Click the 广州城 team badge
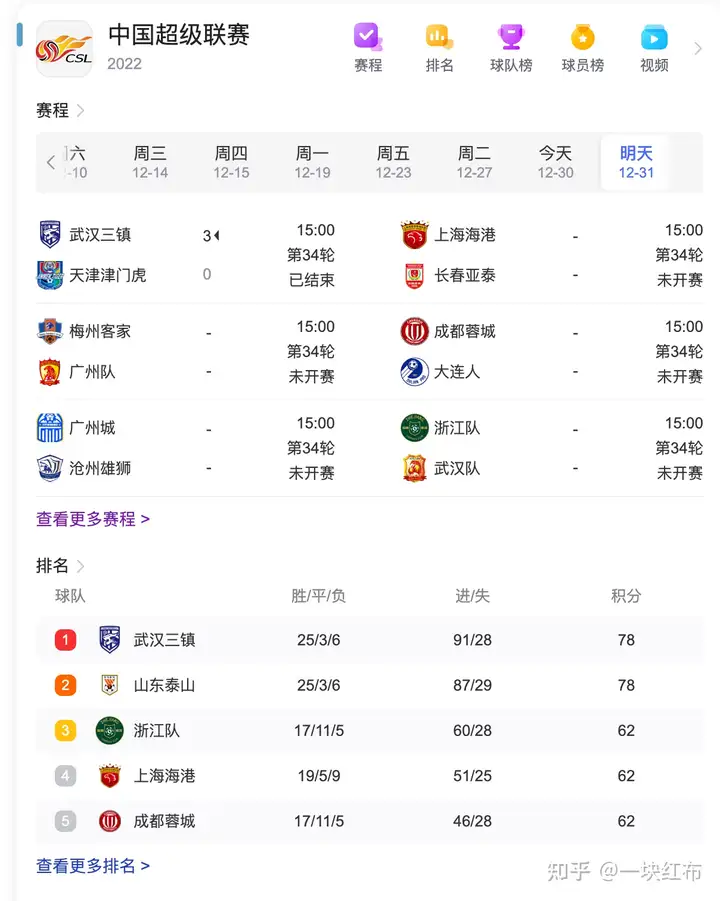 point(50,428)
